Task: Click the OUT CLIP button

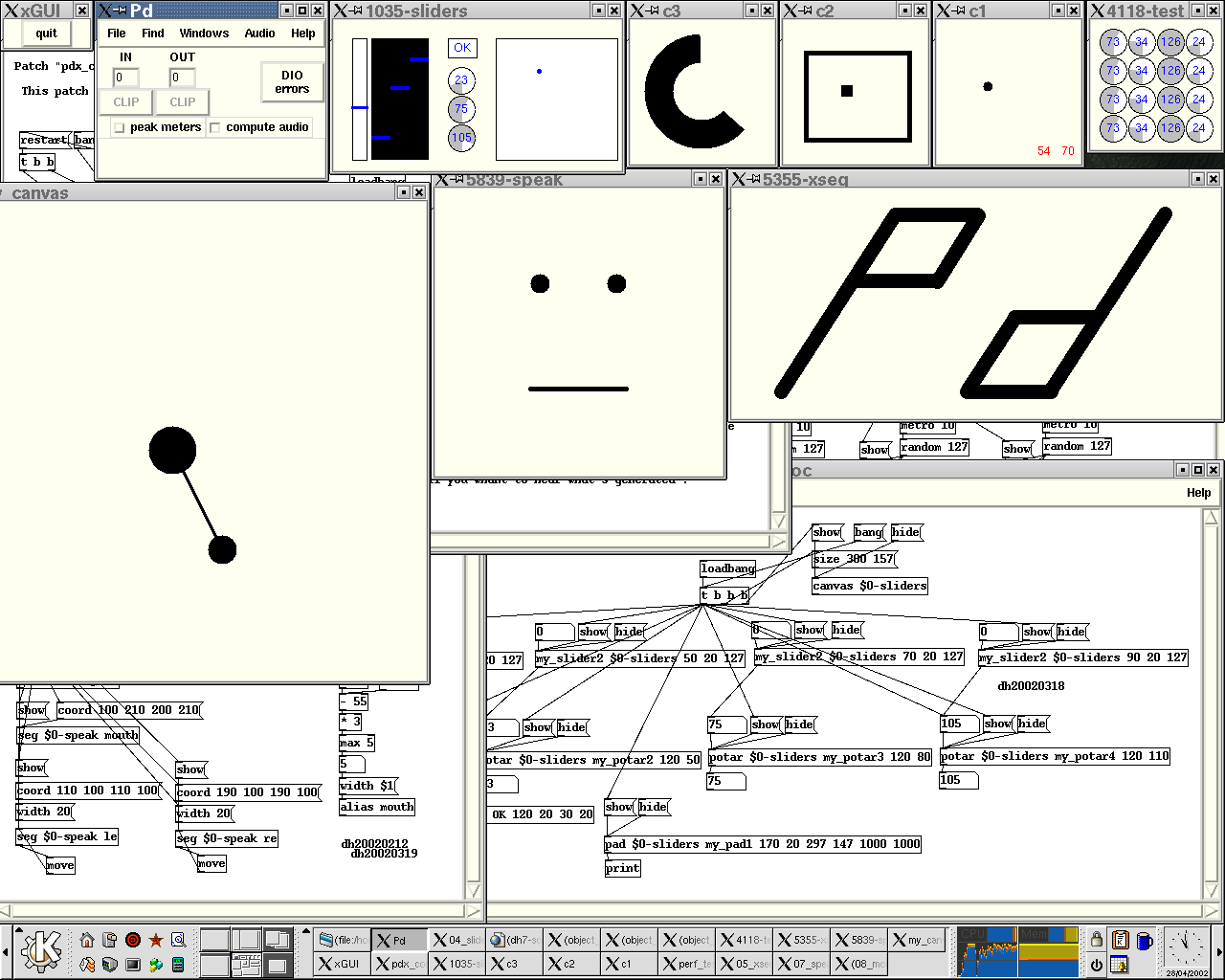Action: pyautogui.click(x=182, y=102)
